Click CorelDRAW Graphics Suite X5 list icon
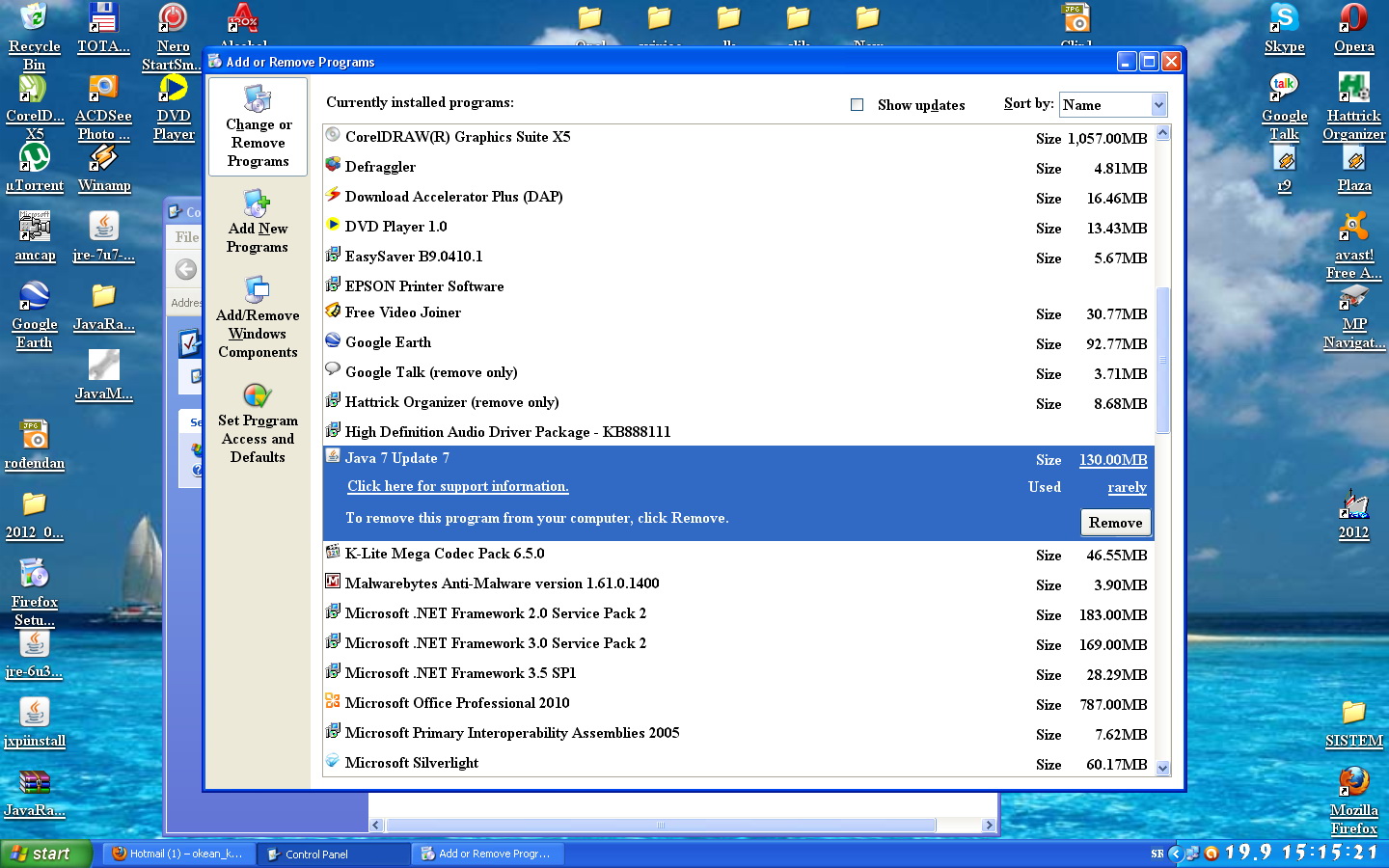 pos(333,136)
